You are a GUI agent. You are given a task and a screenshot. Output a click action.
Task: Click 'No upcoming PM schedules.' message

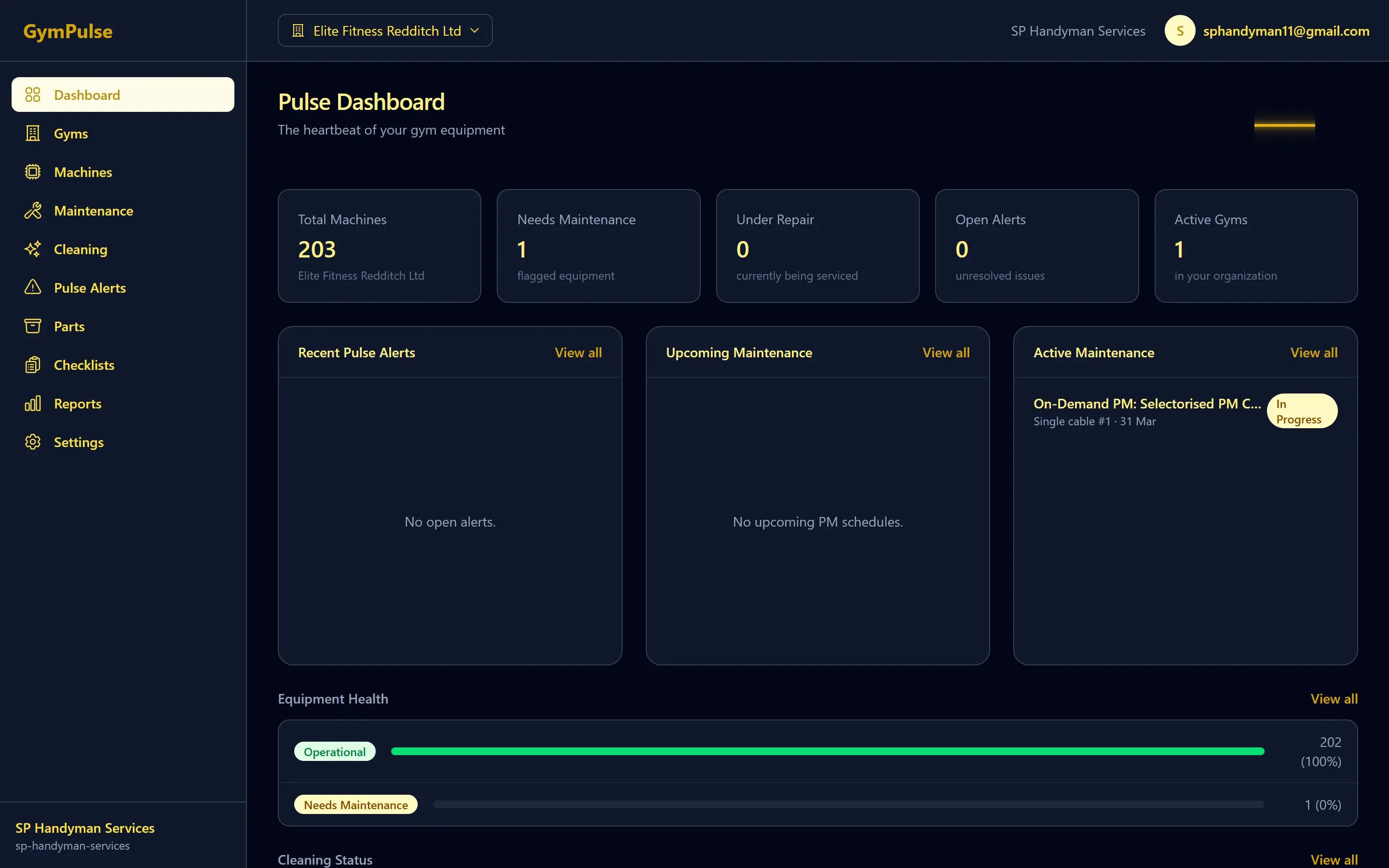click(x=817, y=522)
